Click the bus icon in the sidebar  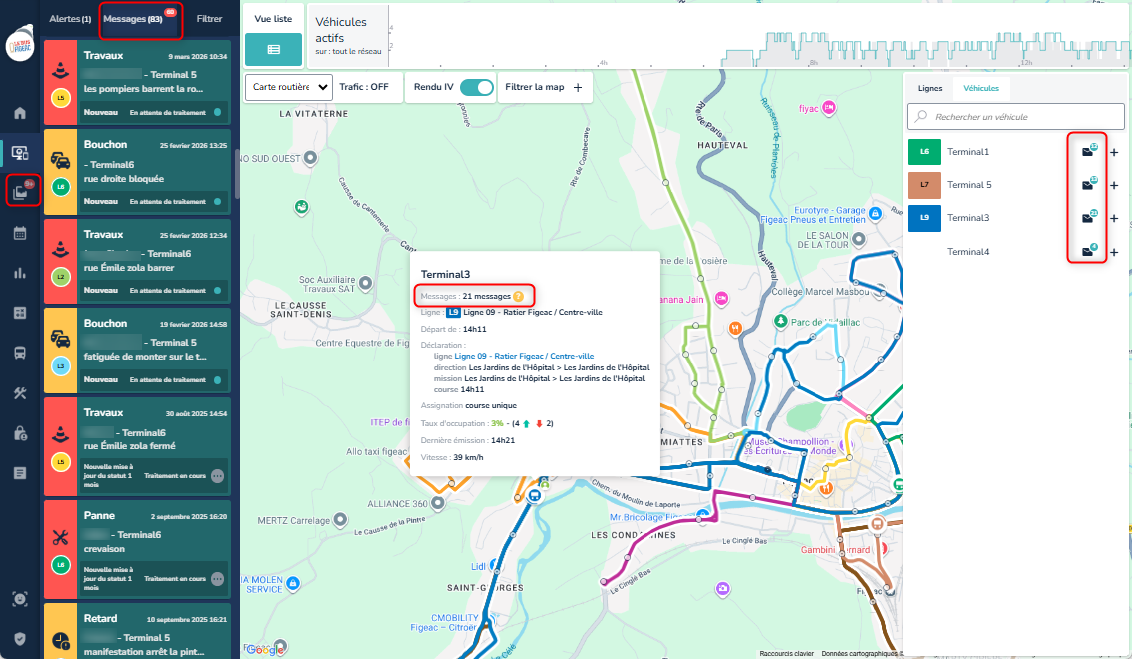[20, 352]
